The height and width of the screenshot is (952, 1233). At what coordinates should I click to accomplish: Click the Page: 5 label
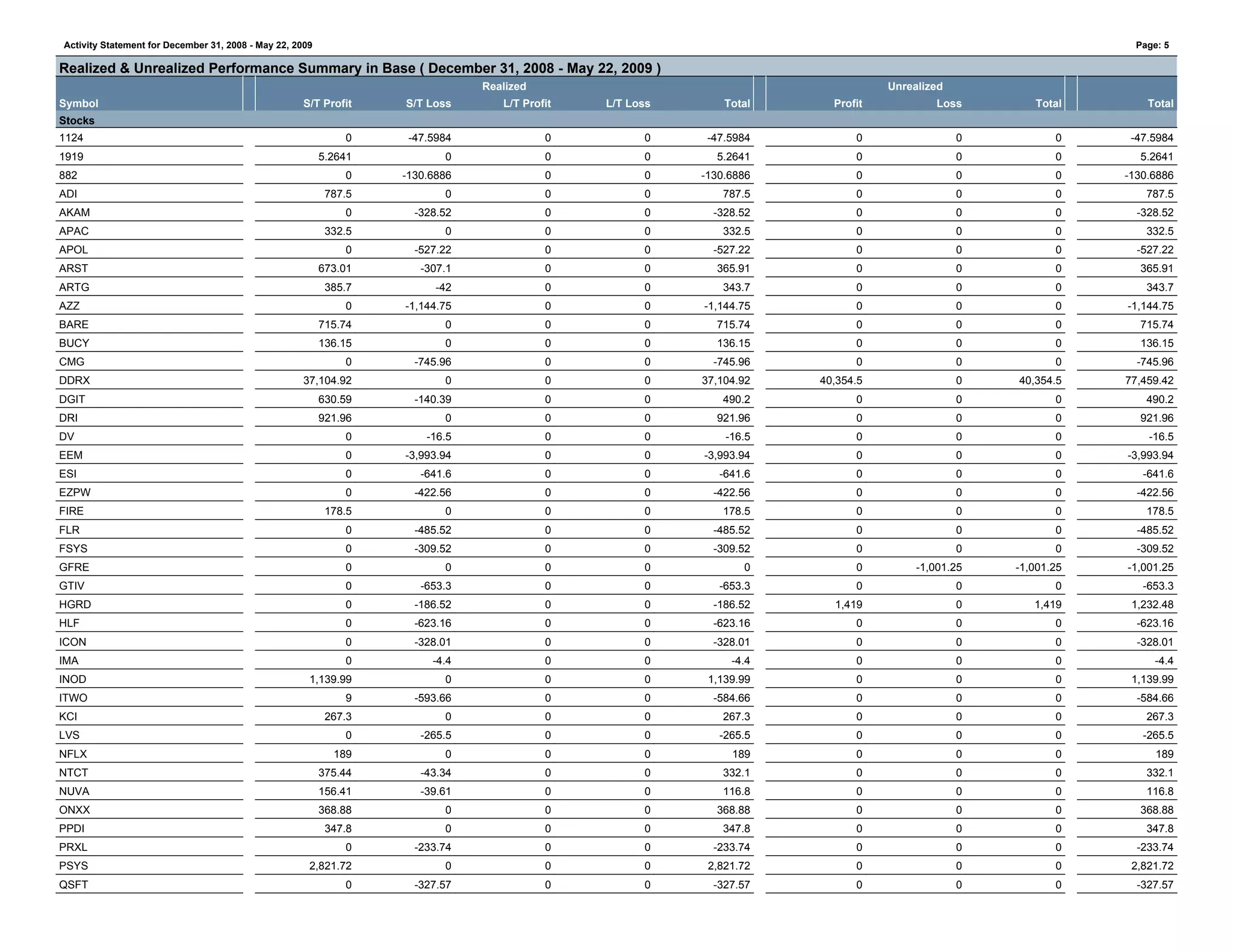(1152, 45)
